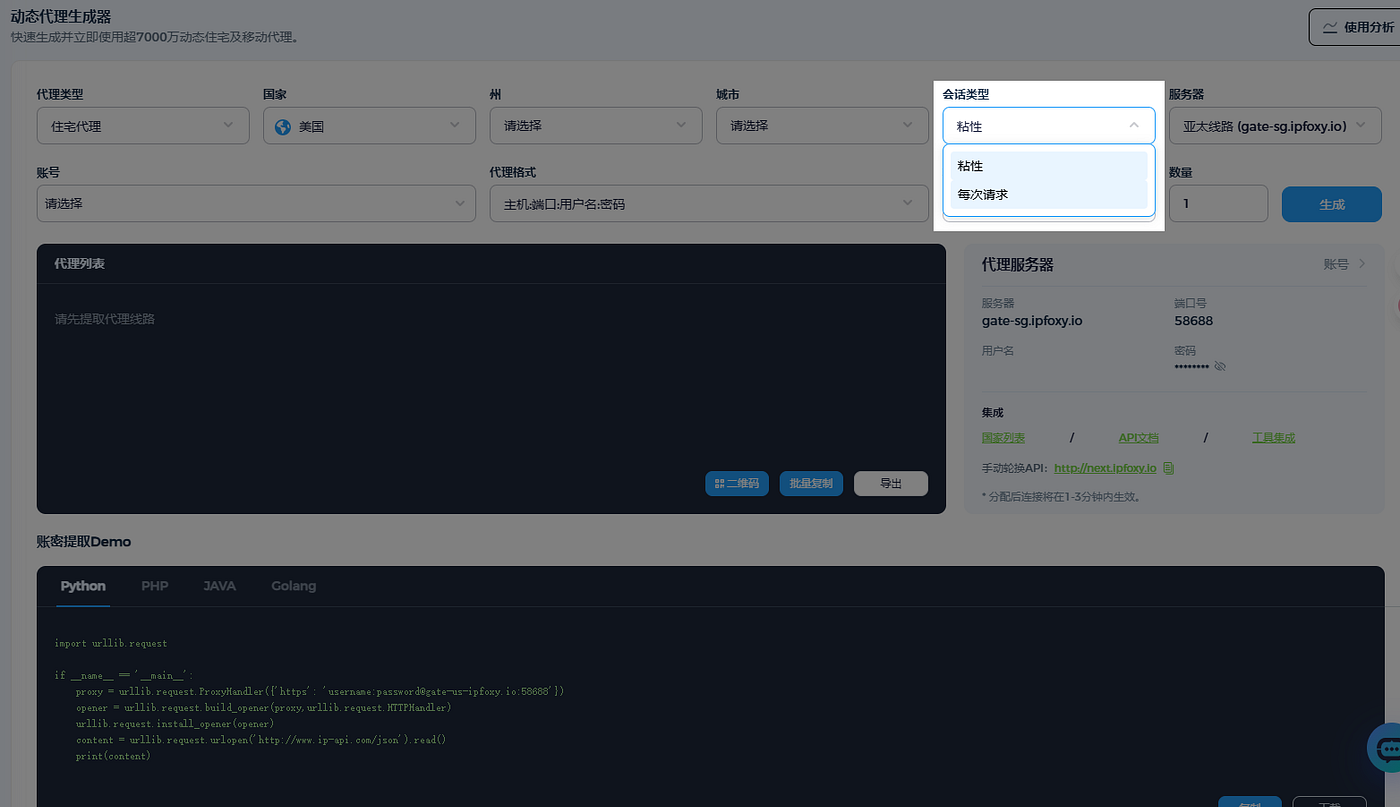Click the 生成 generate button

[x=1332, y=204]
